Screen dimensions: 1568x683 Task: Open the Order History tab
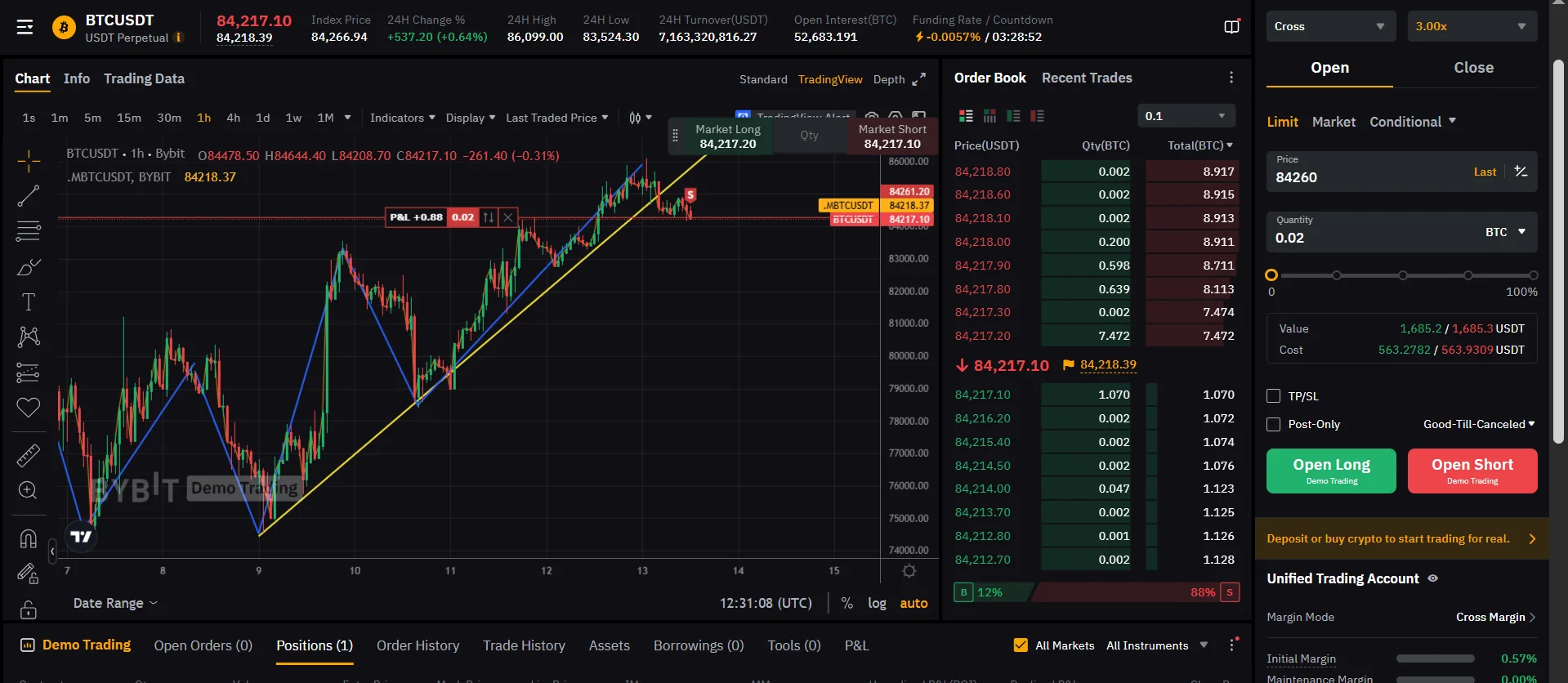[418, 645]
